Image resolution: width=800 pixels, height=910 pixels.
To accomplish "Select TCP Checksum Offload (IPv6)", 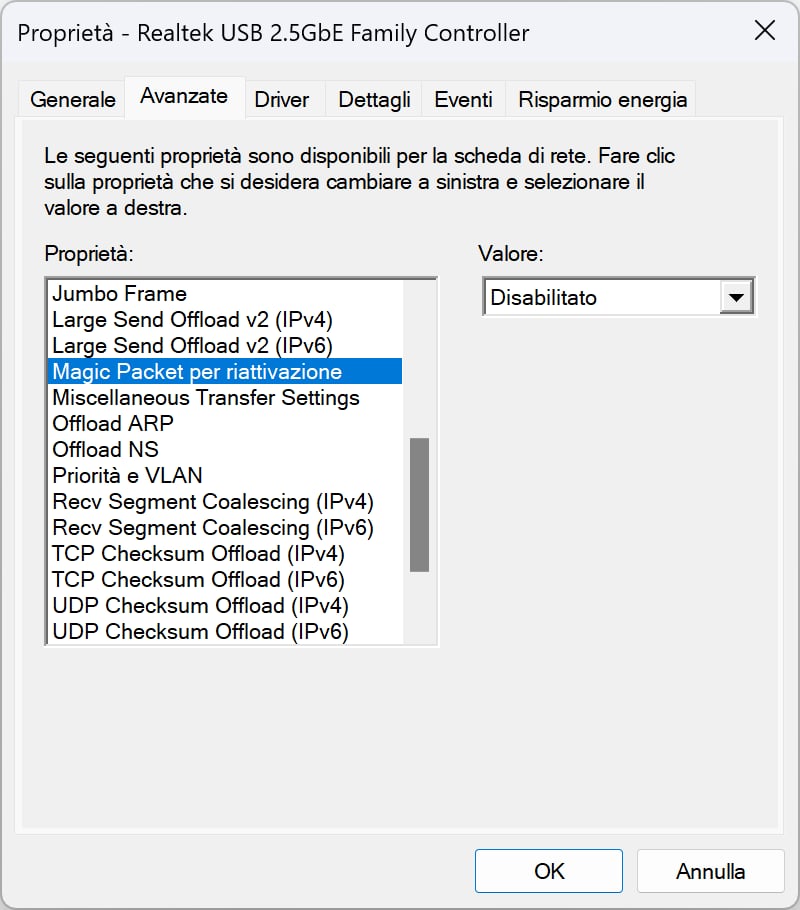I will point(225,580).
